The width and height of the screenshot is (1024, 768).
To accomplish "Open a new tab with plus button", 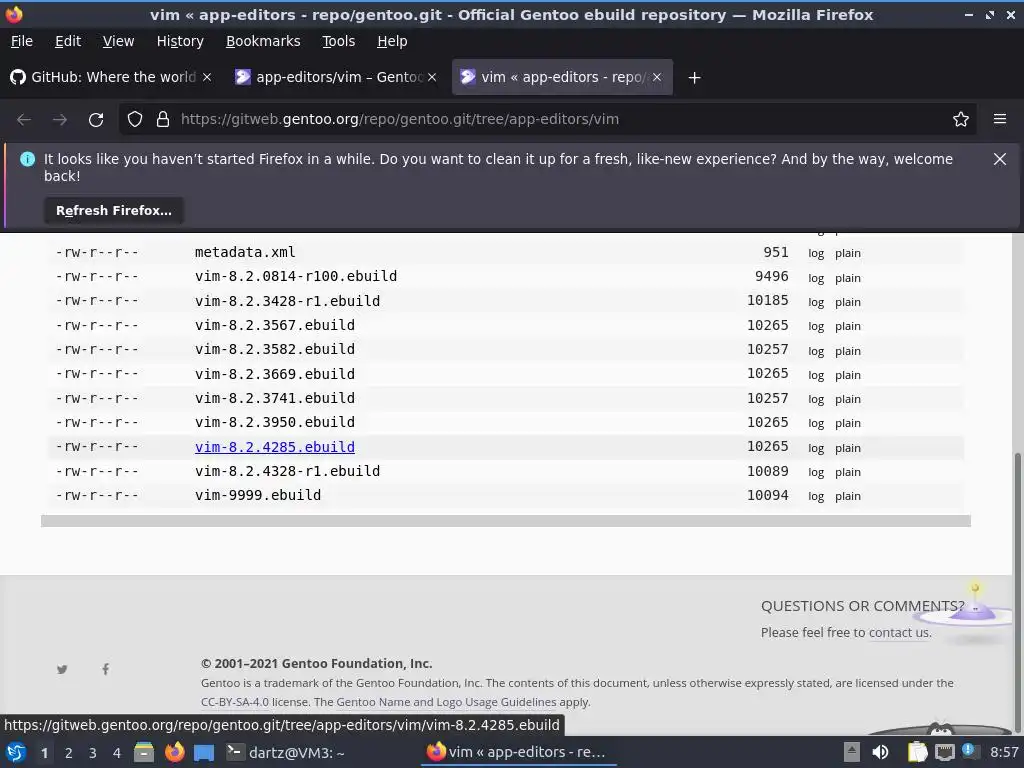I will tap(694, 78).
